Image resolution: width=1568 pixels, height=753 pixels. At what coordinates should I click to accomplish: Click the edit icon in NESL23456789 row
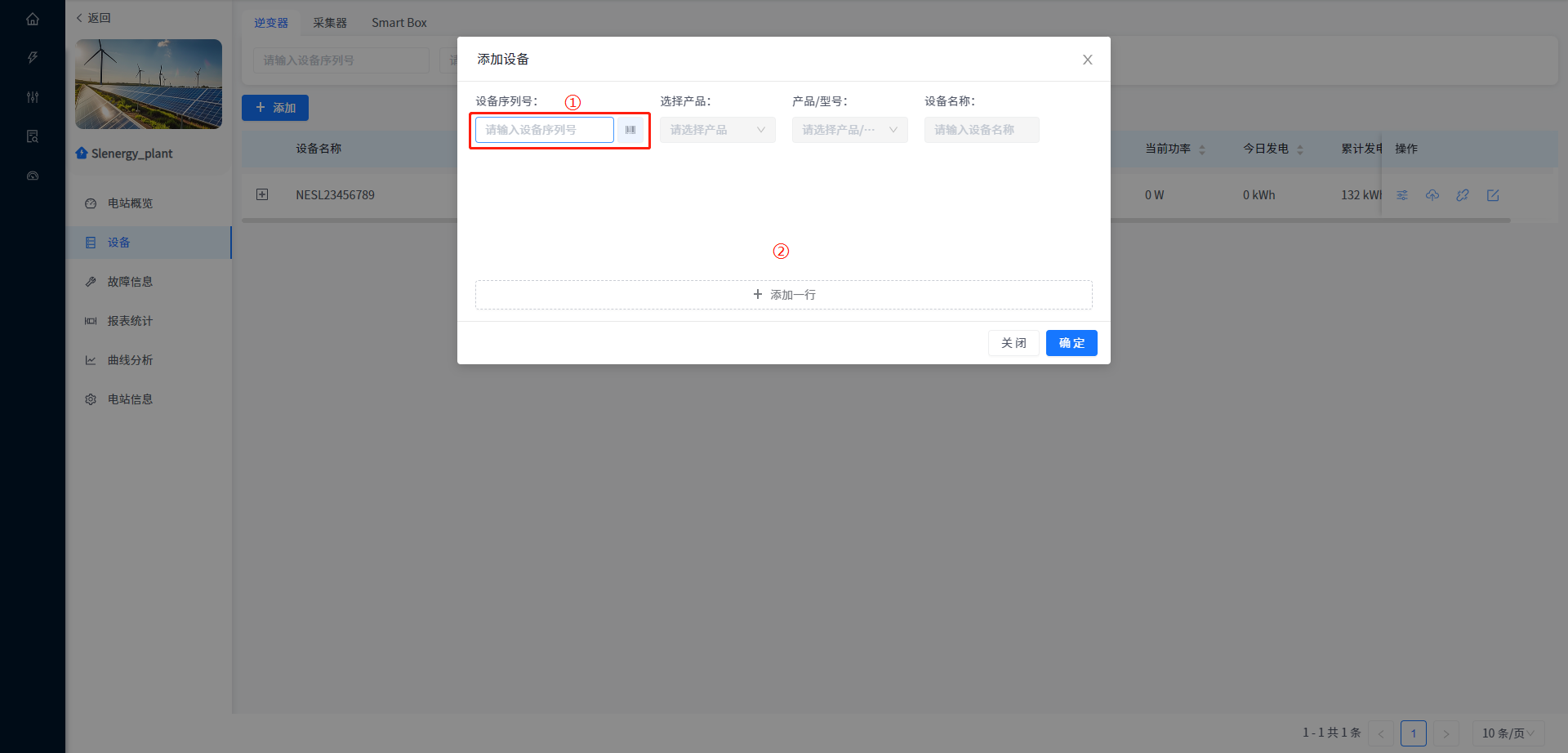[x=1493, y=195]
